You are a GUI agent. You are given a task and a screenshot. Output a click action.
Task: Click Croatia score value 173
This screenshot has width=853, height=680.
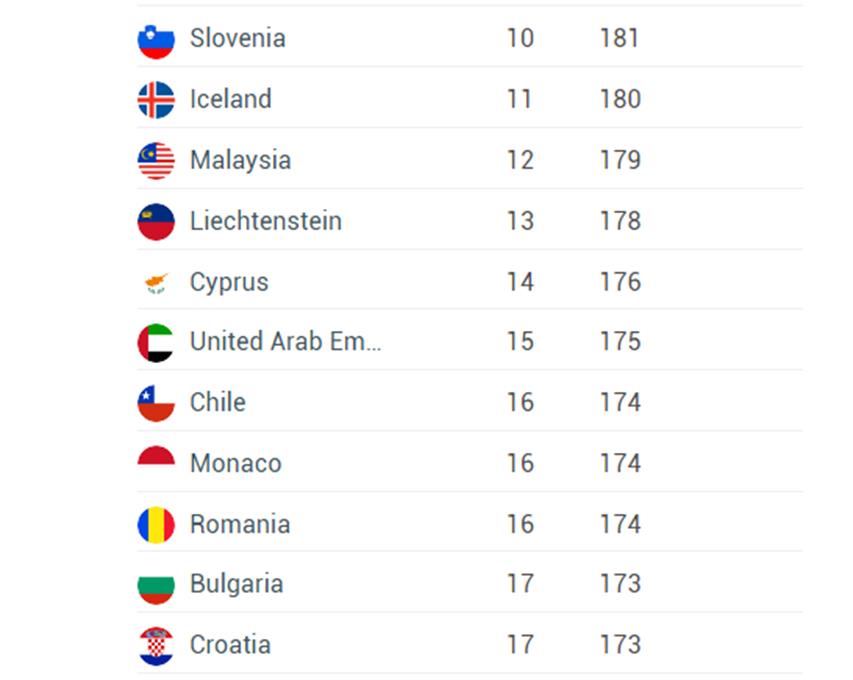tap(620, 645)
